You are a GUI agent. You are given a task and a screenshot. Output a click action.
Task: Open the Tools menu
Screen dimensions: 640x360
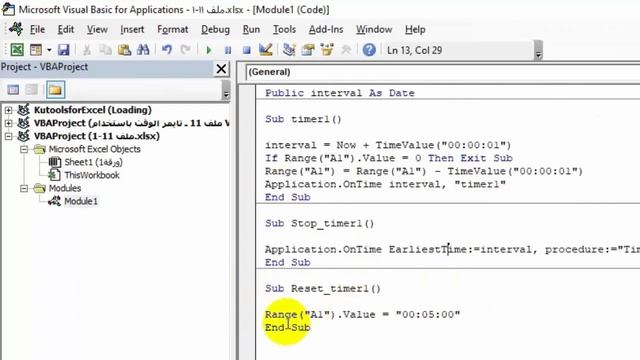[x=284, y=29]
